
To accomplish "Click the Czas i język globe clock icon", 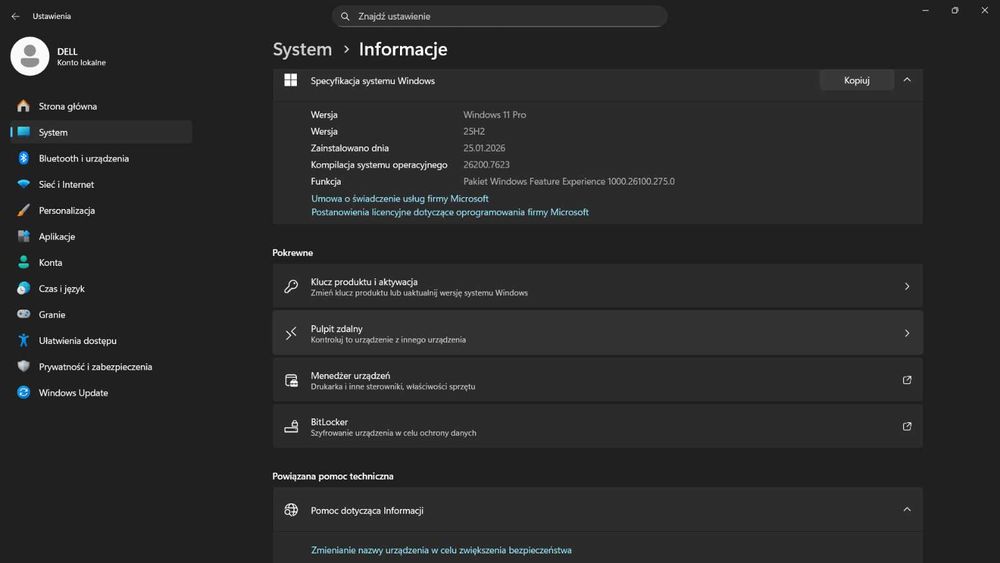I will pos(24,288).
